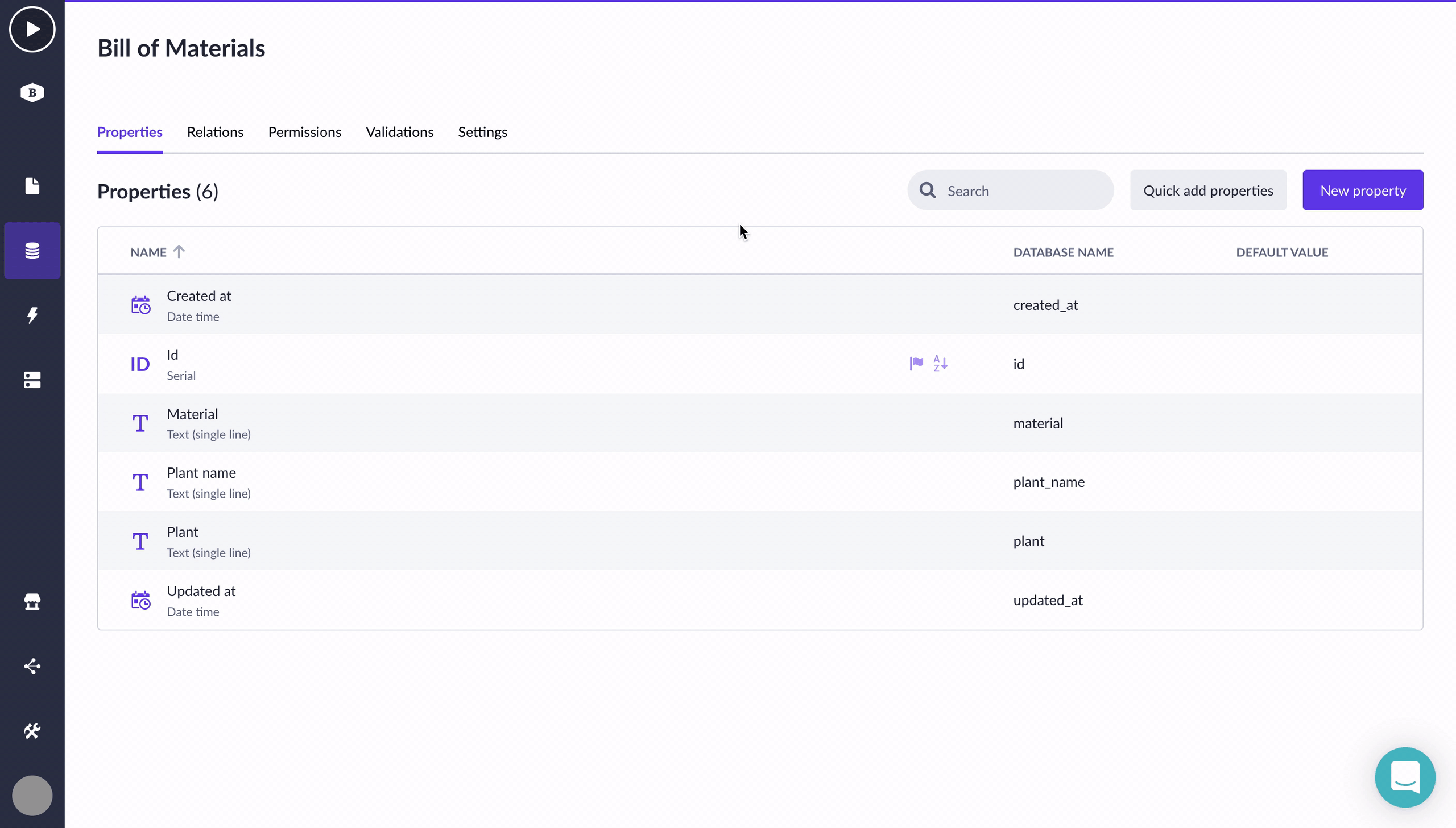Click the play preview icon in sidebar
Viewport: 1456px width, 828px height.
tap(32, 29)
